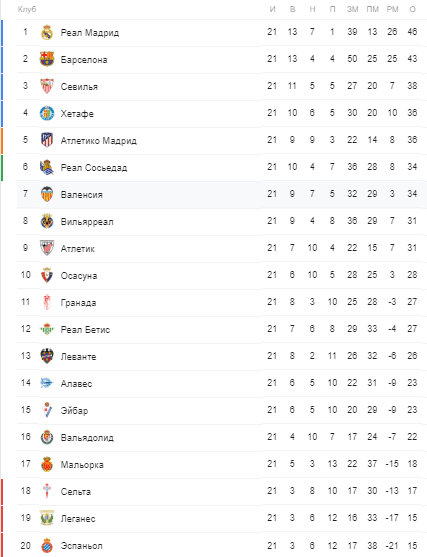Image resolution: width=427 pixels, height=557 pixels.
Task: Click the Sevilla club crest icon
Action: click(x=47, y=86)
